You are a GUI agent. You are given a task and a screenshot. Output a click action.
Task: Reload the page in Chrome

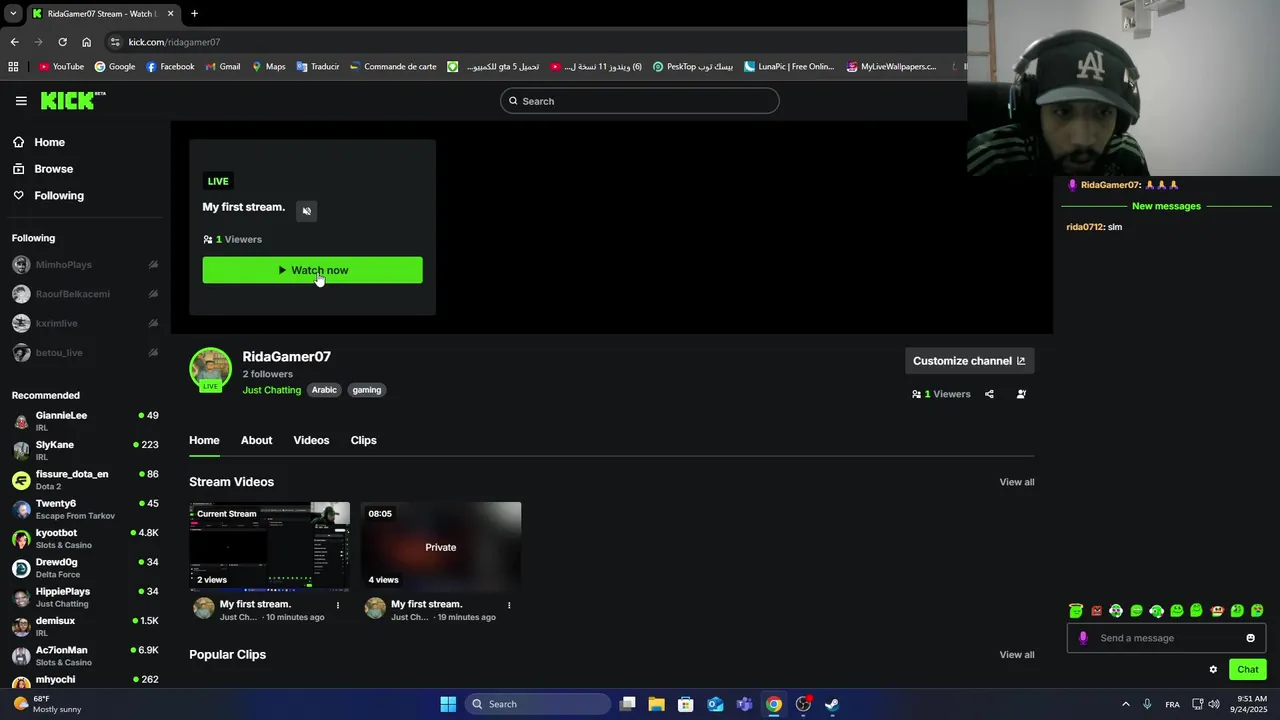(62, 42)
